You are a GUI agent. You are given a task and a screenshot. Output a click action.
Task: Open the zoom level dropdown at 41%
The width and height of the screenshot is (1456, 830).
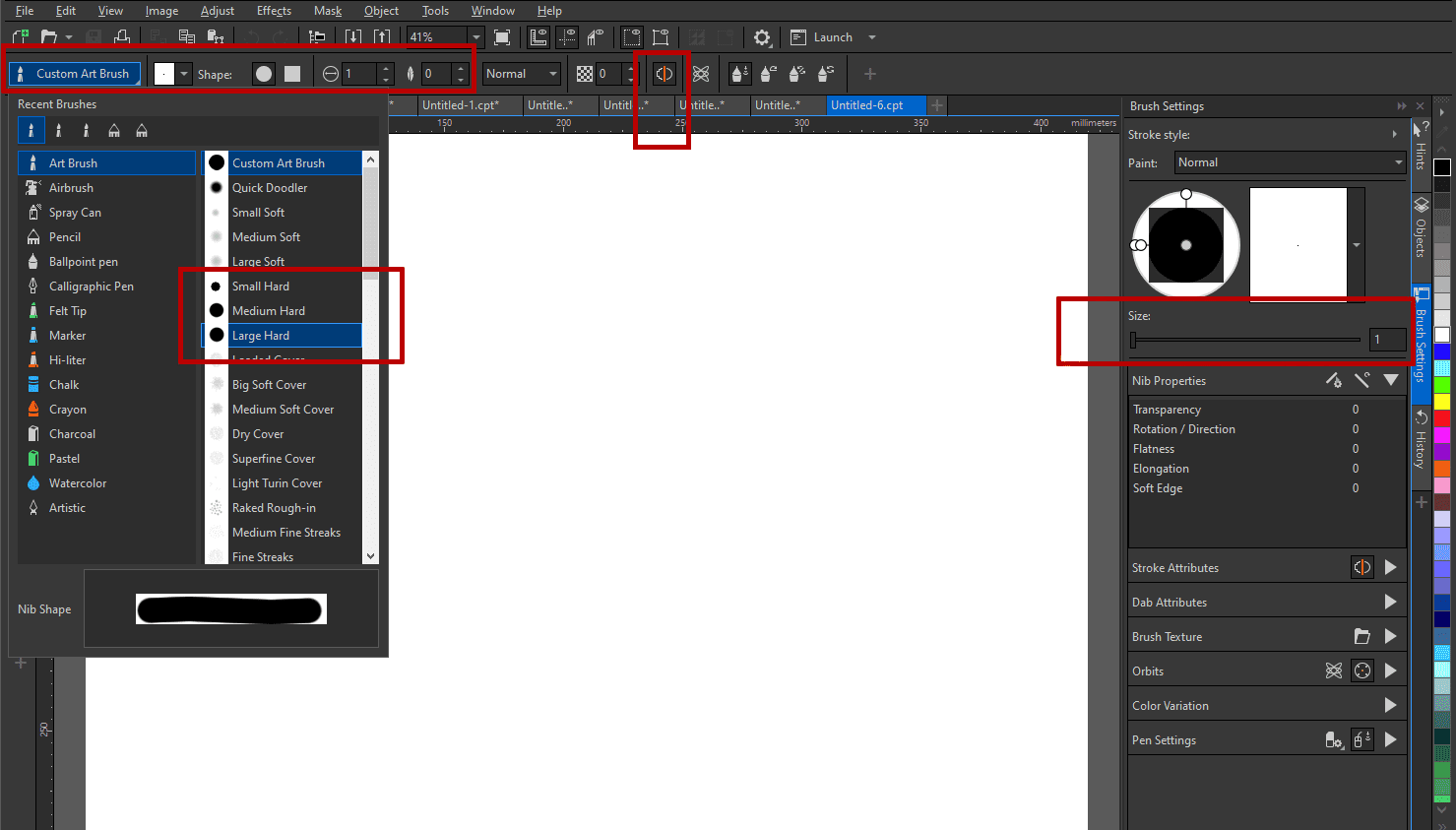point(475,36)
